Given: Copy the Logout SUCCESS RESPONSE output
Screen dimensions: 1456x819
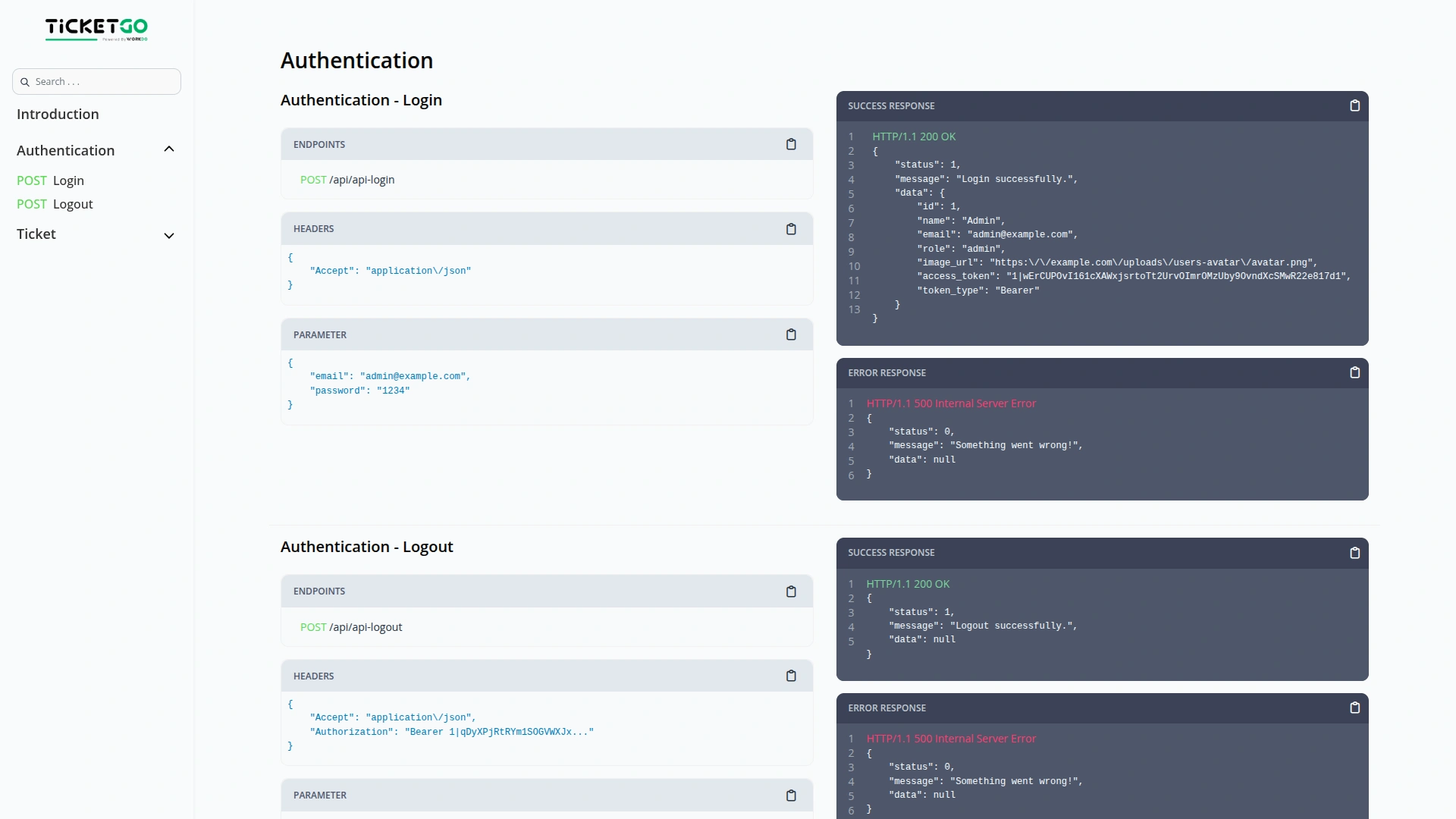Looking at the screenshot, I should pyautogui.click(x=1355, y=553).
